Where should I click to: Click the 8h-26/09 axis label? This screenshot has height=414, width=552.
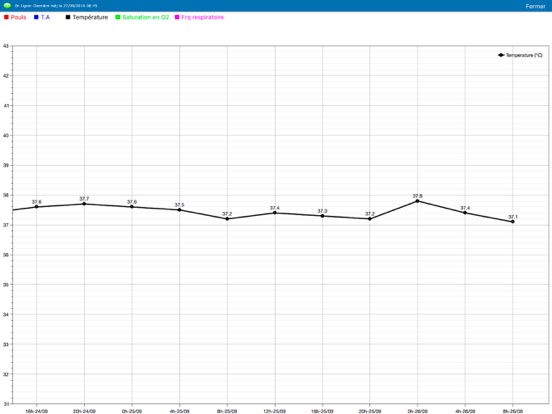(513, 411)
